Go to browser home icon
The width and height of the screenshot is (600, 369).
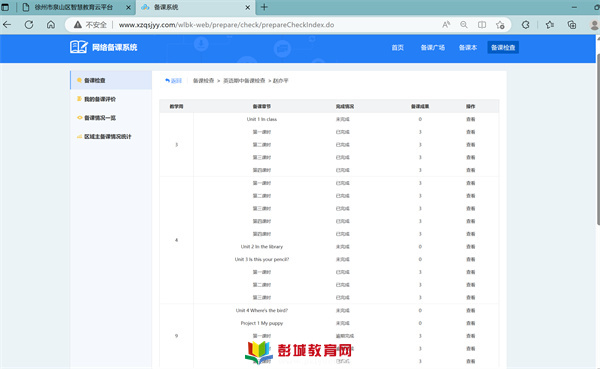51,25
